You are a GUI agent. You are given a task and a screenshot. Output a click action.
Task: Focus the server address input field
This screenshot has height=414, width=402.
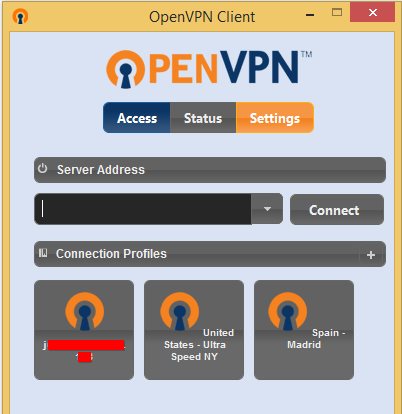pyautogui.click(x=143, y=209)
